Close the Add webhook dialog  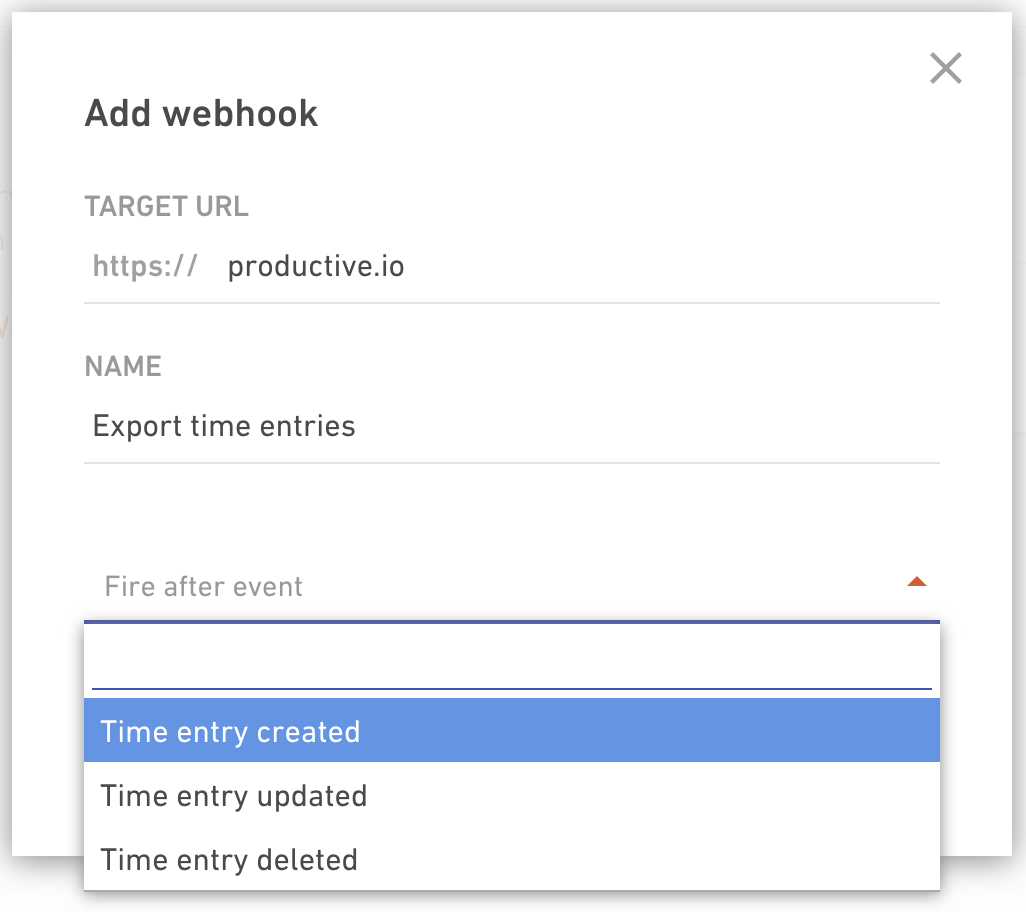pyautogui.click(x=946, y=68)
